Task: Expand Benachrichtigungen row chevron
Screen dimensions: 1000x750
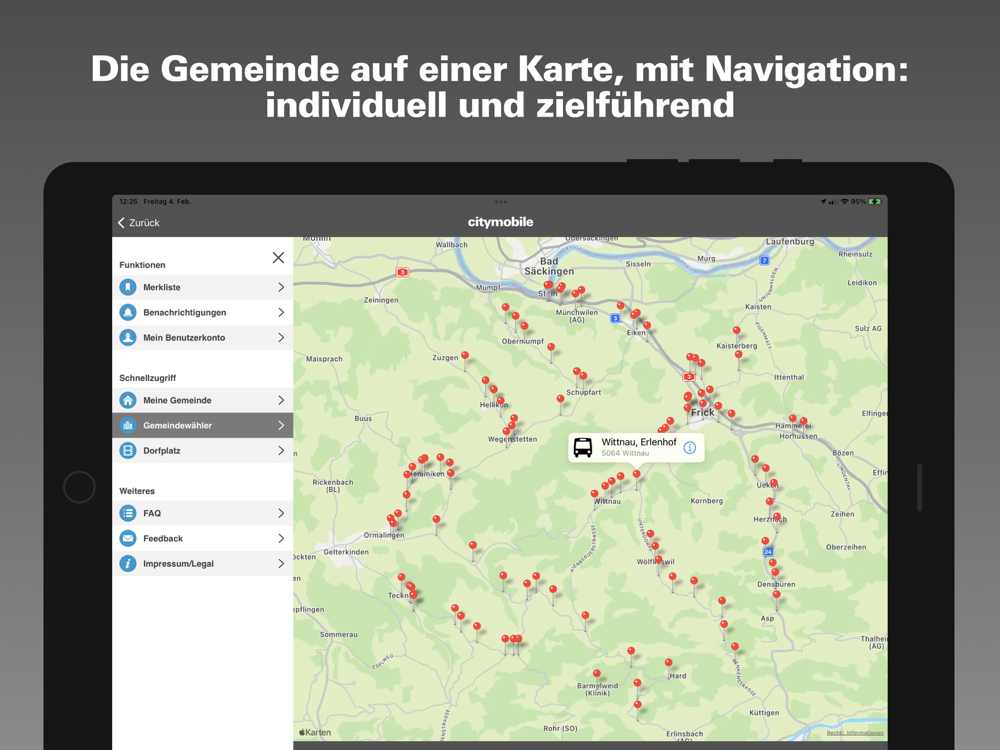Action: coord(281,312)
